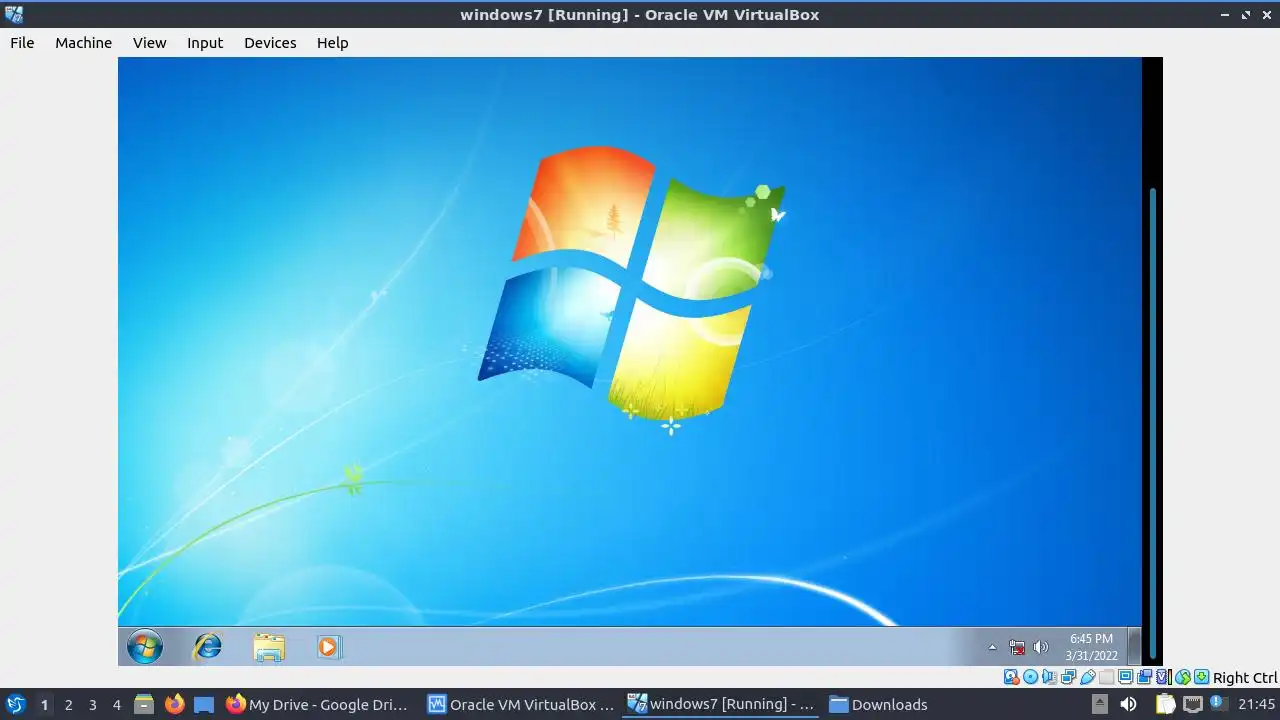Click the Windows 7 clock showing 6:45 PM
The image size is (1280, 720).
pyautogui.click(x=1091, y=647)
